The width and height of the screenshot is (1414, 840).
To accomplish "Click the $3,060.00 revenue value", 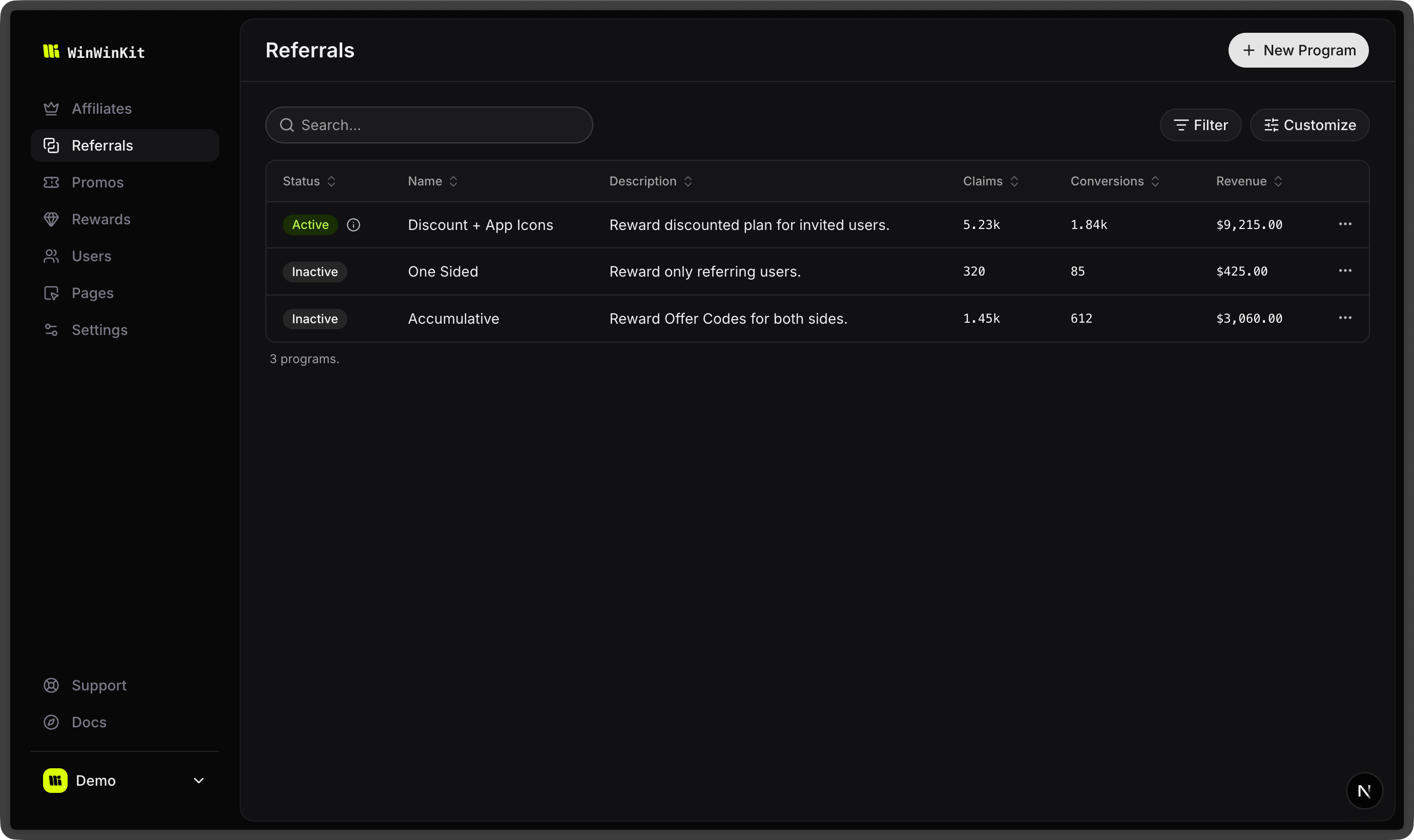I will [x=1249, y=318].
